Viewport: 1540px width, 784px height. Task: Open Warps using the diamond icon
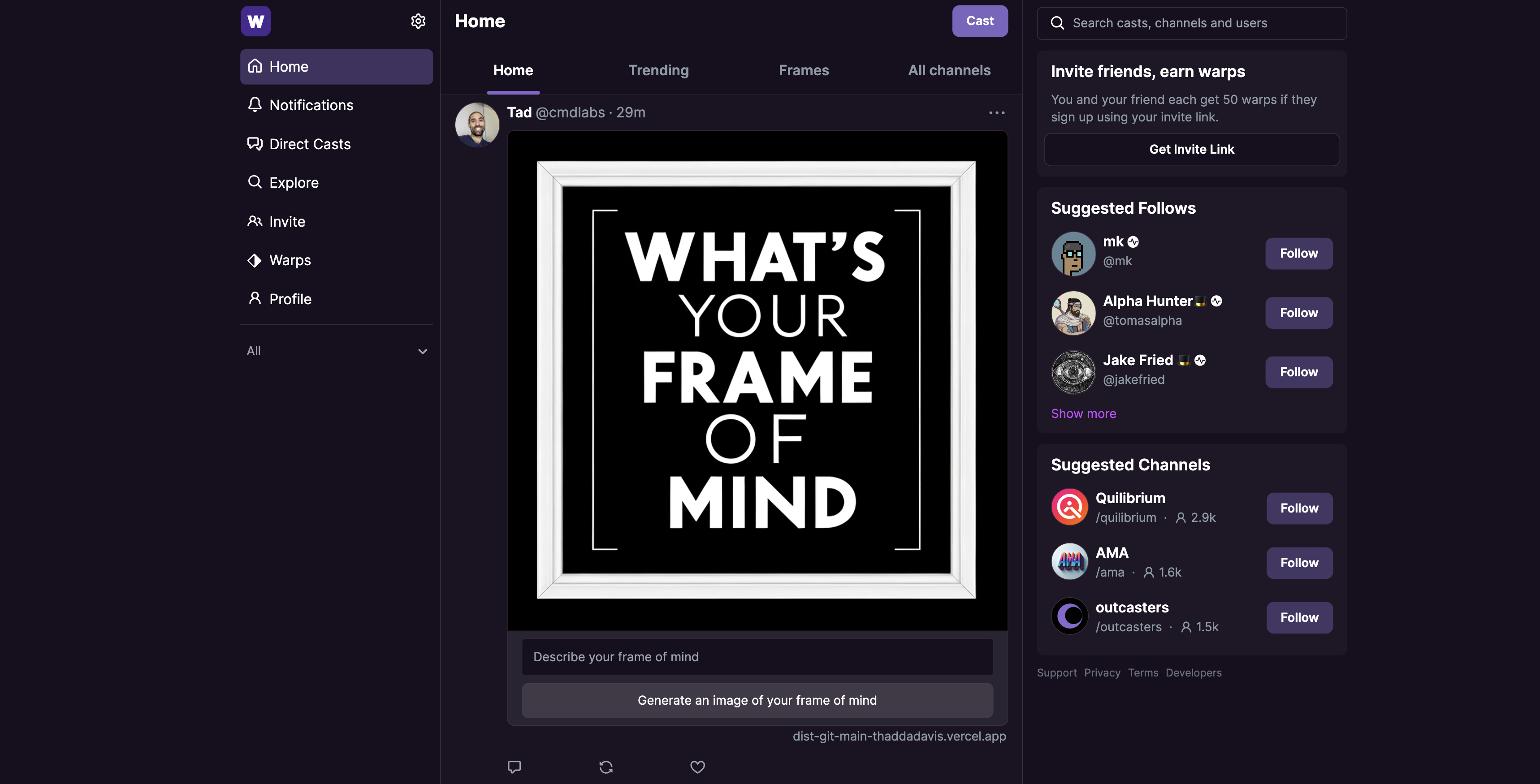click(x=255, y=260)
